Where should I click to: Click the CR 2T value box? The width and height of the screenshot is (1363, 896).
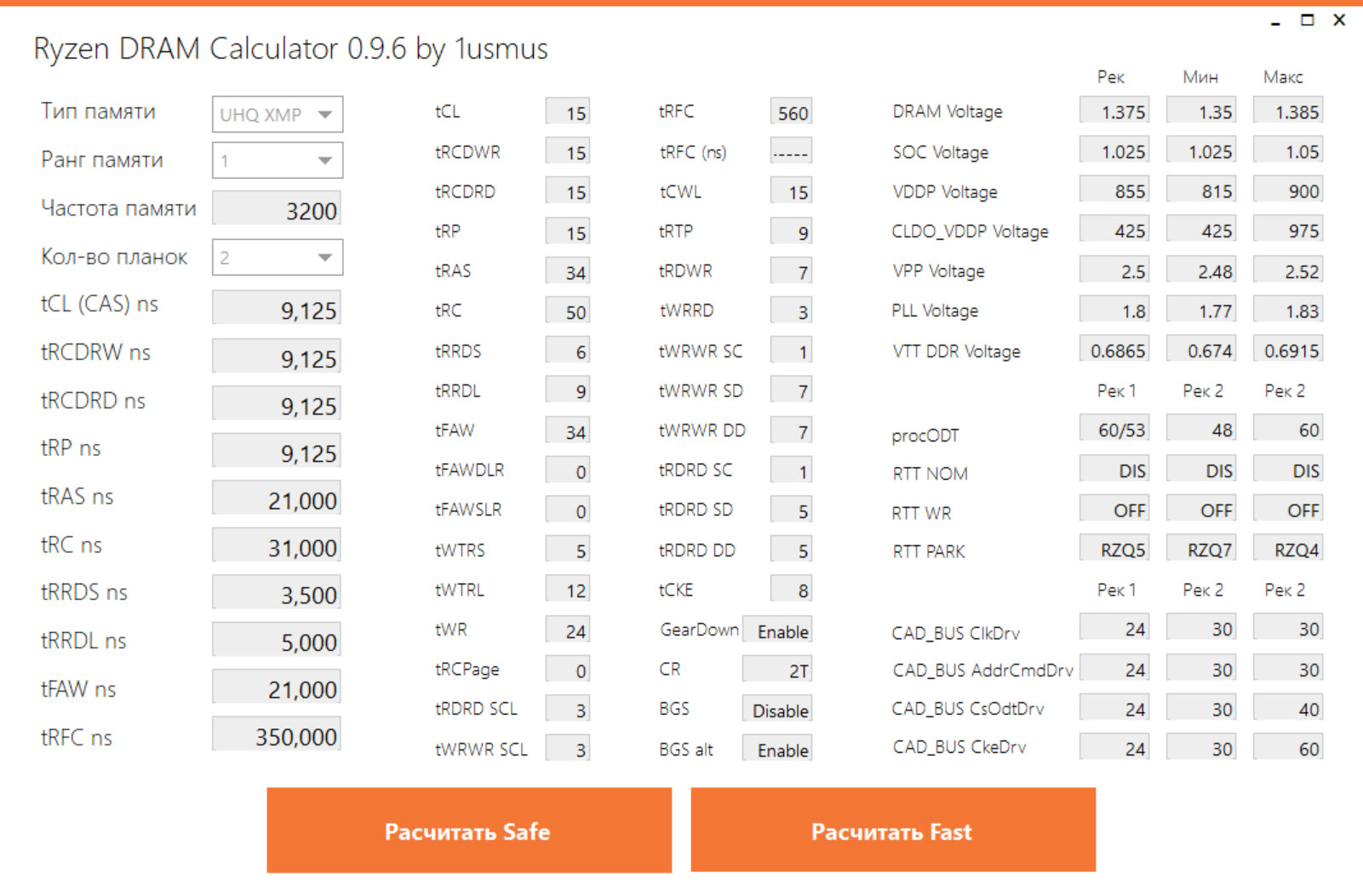(x=776, y=671)
